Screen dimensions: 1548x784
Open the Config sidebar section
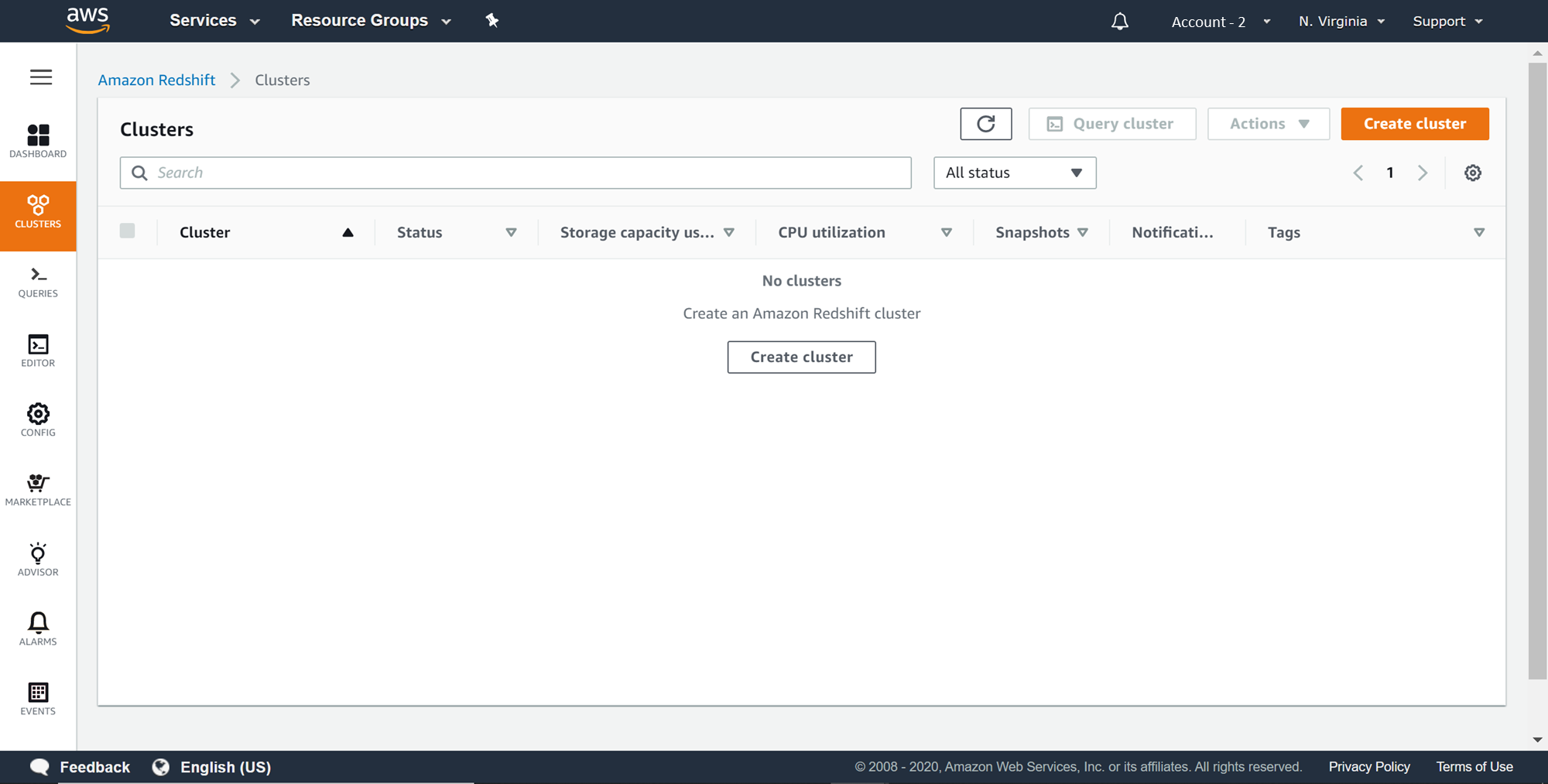point(38,420)
